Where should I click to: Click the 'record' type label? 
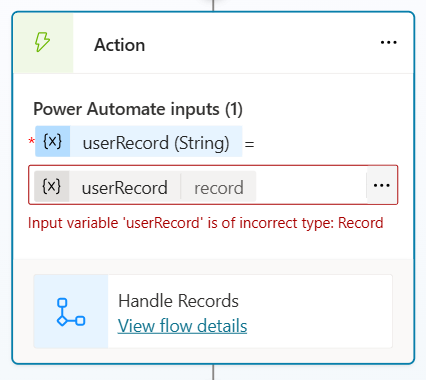(x=219, y=188)
